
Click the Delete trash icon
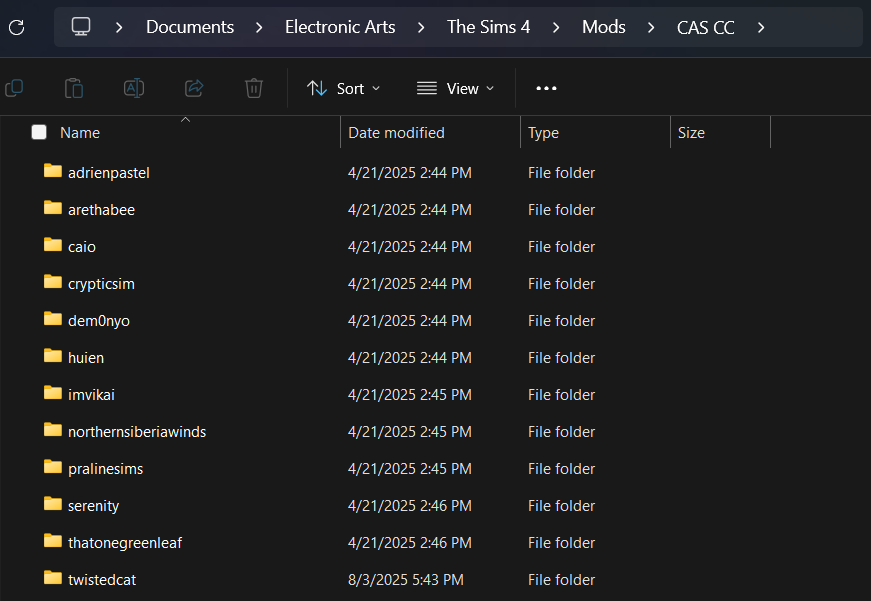pyautogui.click(x=254, y=88)
